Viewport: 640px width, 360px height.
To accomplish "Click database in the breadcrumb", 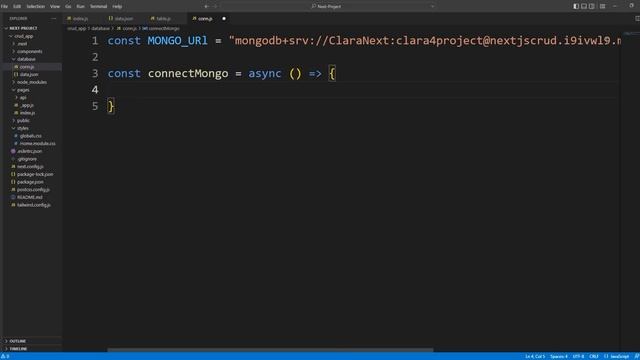I will click(100, 29).
